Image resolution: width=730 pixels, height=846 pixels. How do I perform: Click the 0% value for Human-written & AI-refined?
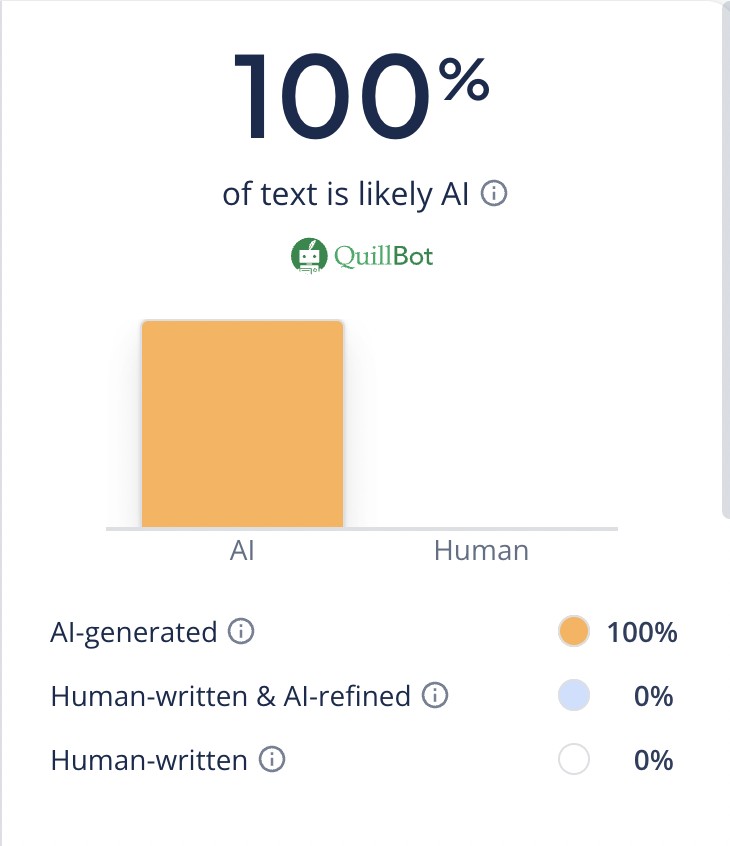[x=654, y=696]
